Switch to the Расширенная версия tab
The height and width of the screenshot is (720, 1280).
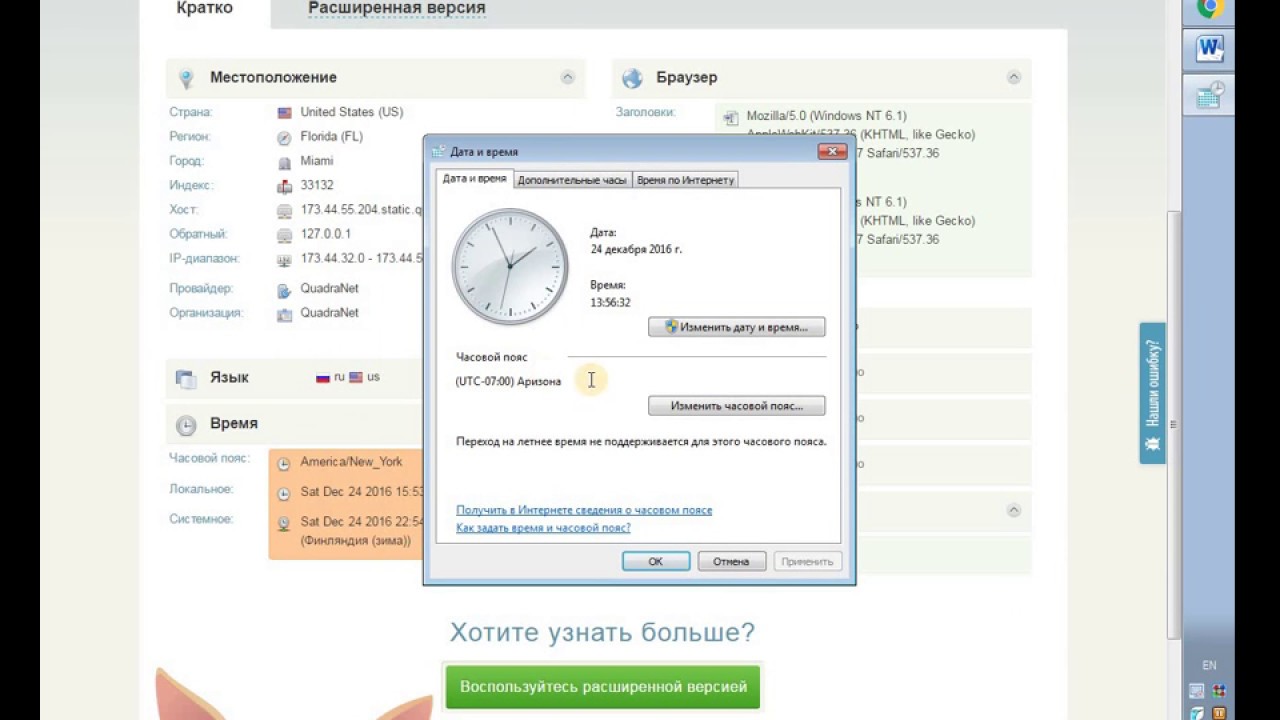pos(397,8)
